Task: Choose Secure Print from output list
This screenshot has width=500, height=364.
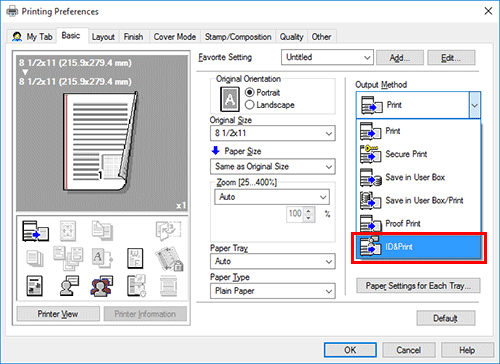Action: [419, 154]
